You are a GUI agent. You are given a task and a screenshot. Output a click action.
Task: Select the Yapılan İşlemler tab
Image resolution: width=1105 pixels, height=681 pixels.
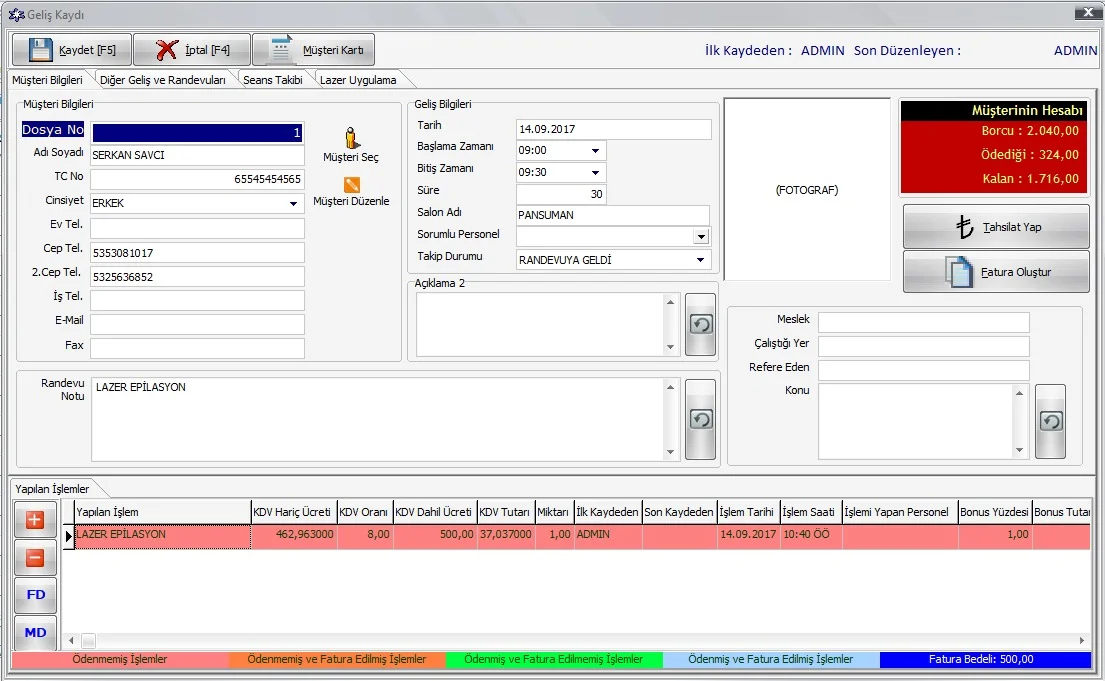pos(53,489)
